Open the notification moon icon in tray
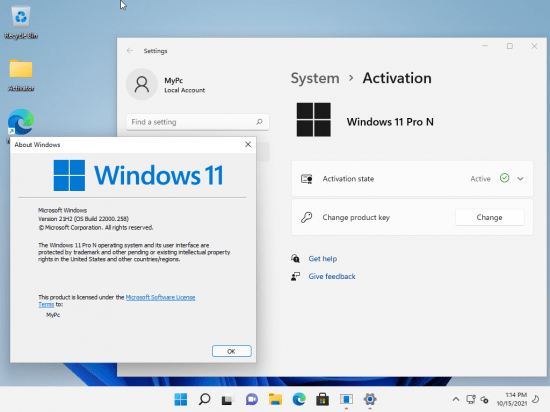The height and width of the screenshot is (412, 550). 536,399
